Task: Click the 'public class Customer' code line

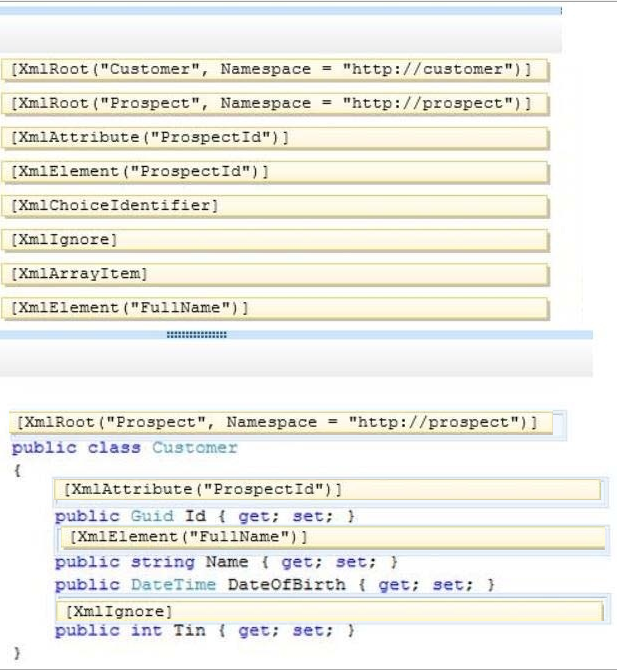Action: [x=125, y=448]
